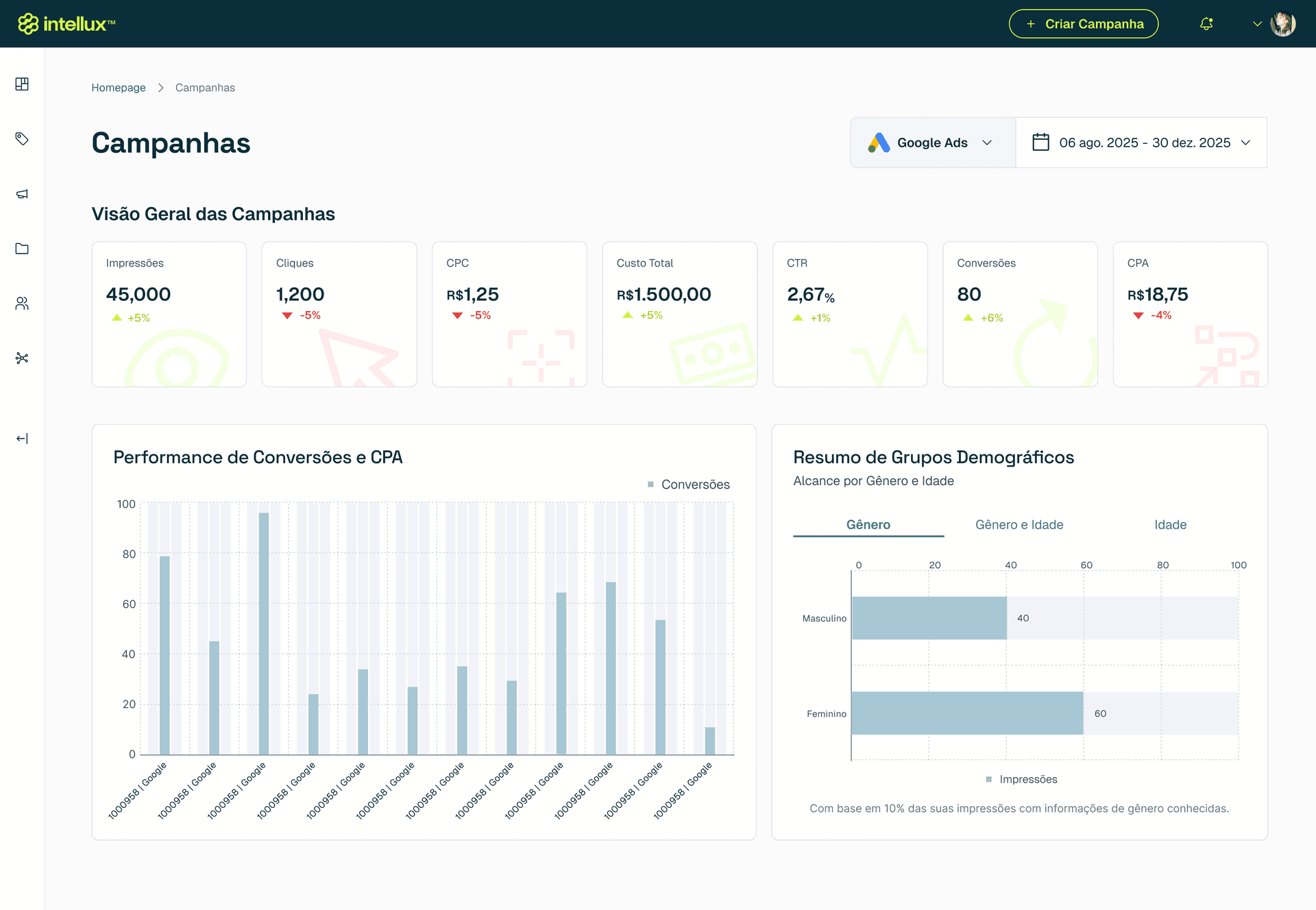Expand the account chevron next to the avatar
The width and height of the screenshot is (1316, 910).
point(1258,23)
